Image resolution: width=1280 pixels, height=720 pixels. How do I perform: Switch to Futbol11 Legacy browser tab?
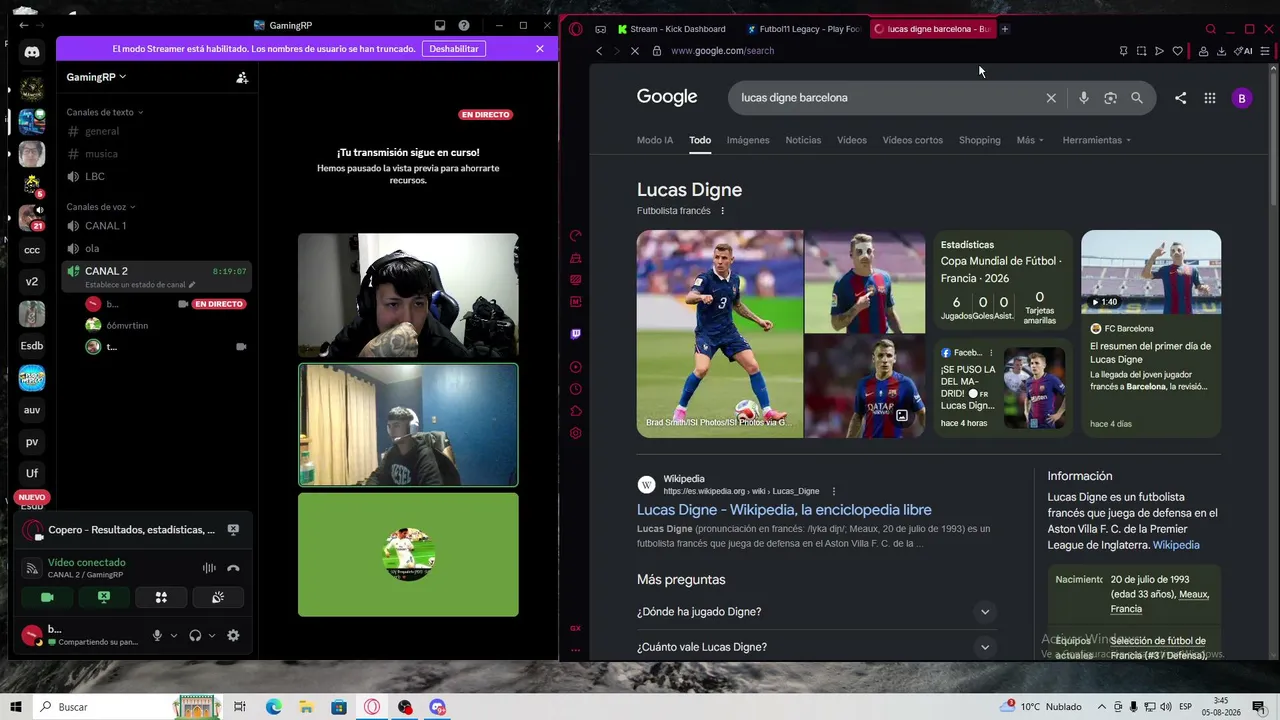(x=805, y=29)
